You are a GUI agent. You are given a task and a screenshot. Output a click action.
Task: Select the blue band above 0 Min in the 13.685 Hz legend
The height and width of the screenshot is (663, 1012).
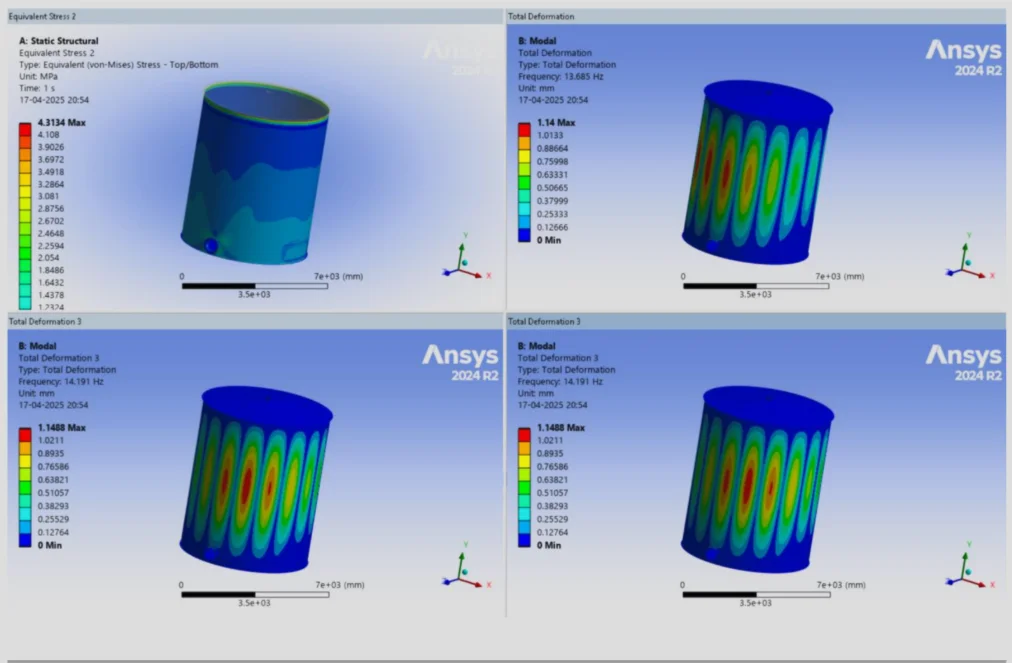coord(525,235)
